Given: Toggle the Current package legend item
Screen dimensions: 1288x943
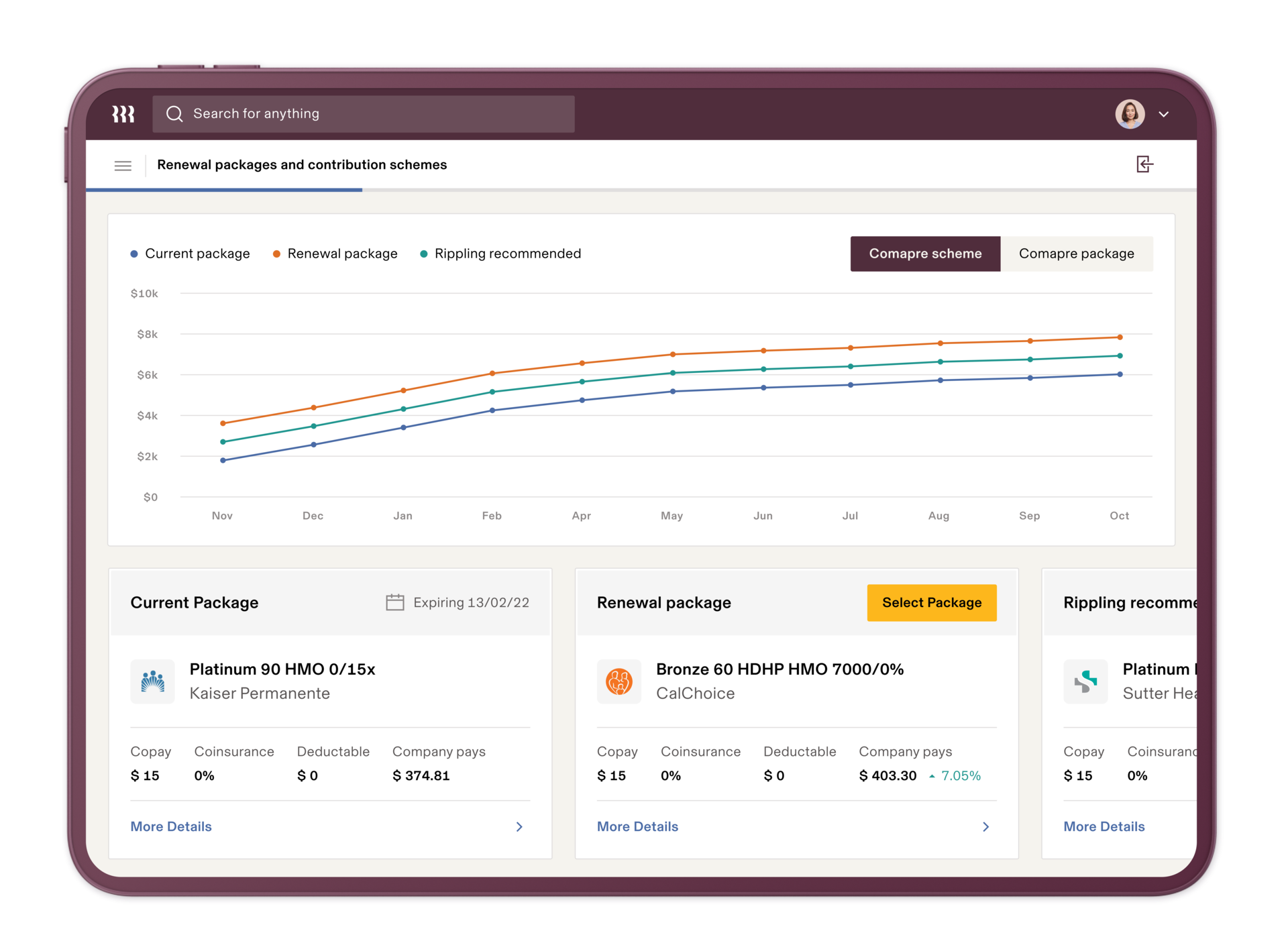Looking at the screenshot, I should [x=191, y=254].
